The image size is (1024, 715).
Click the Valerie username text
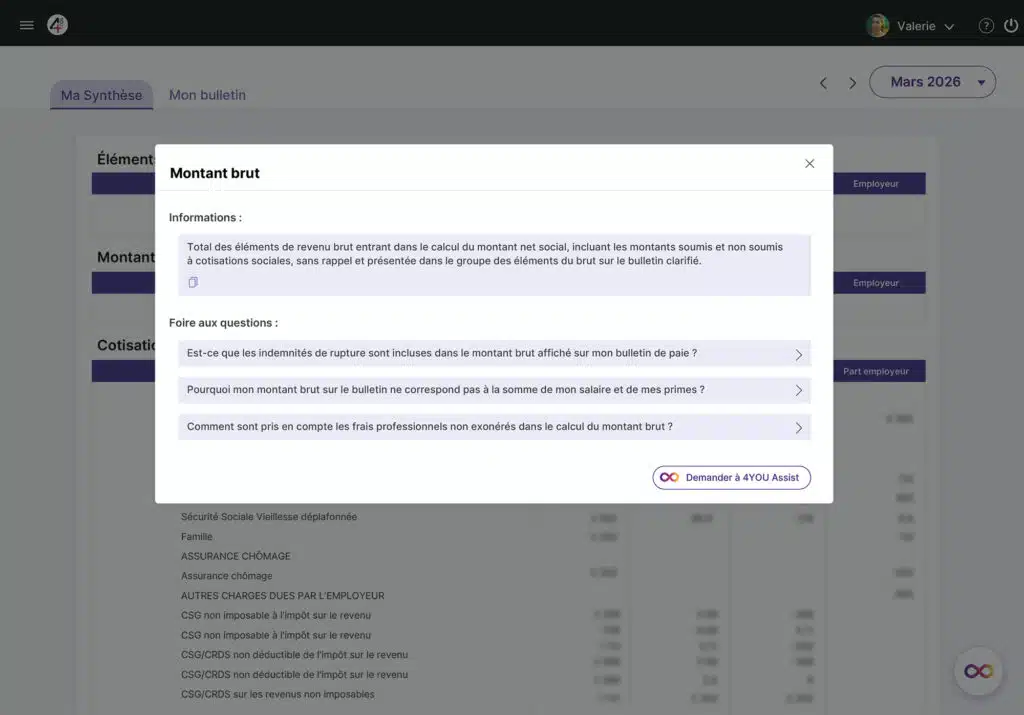pos(916,26)
